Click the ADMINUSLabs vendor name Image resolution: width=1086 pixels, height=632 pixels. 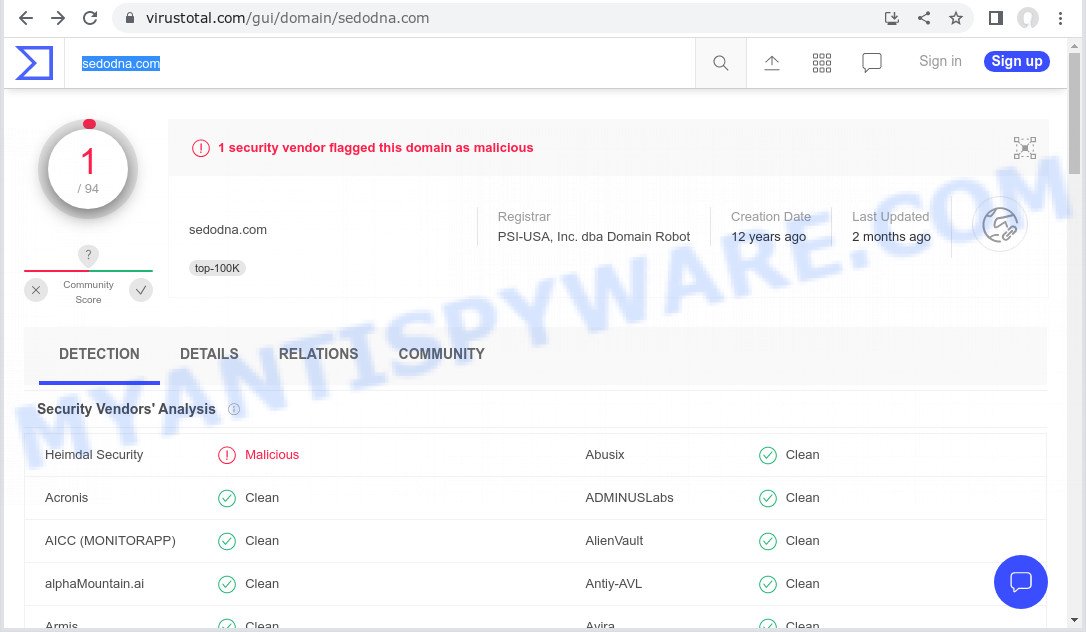click(x=629, y=498)
